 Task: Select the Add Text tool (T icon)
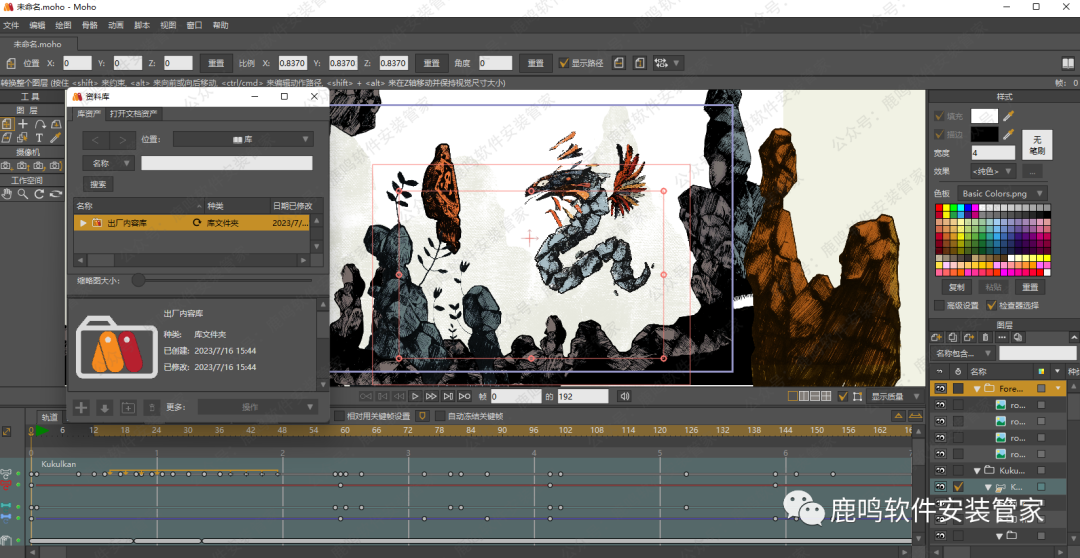pos(40,137)
